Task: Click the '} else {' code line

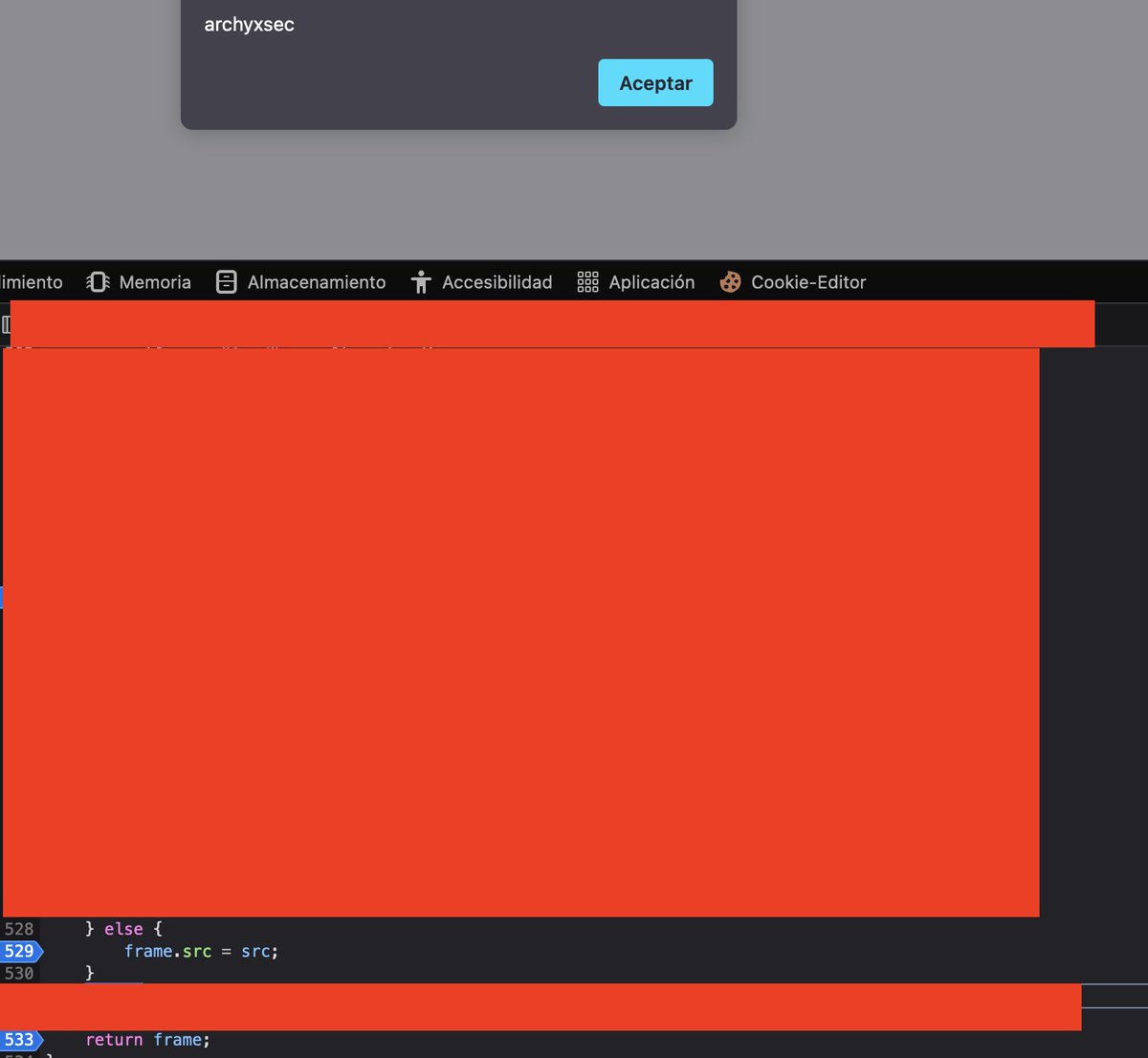Action: tap(123, 929)
